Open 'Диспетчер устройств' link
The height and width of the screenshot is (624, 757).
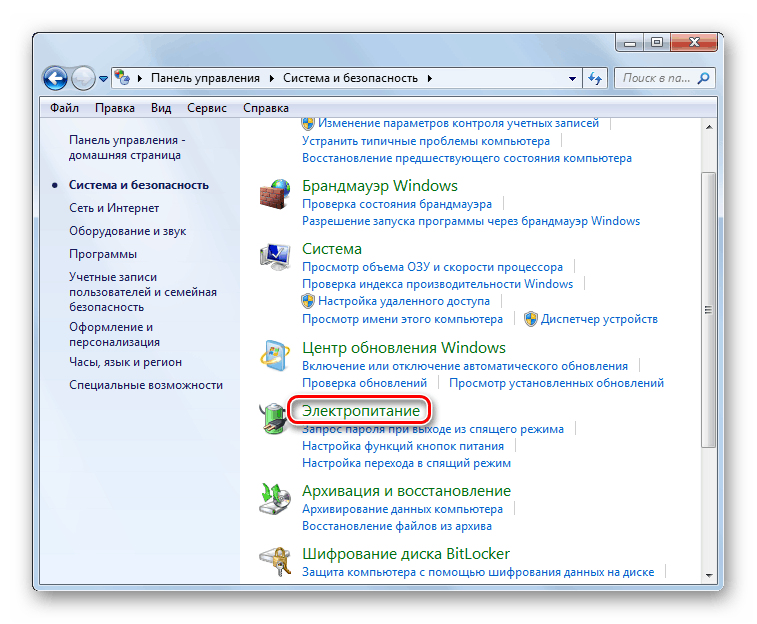599,319
